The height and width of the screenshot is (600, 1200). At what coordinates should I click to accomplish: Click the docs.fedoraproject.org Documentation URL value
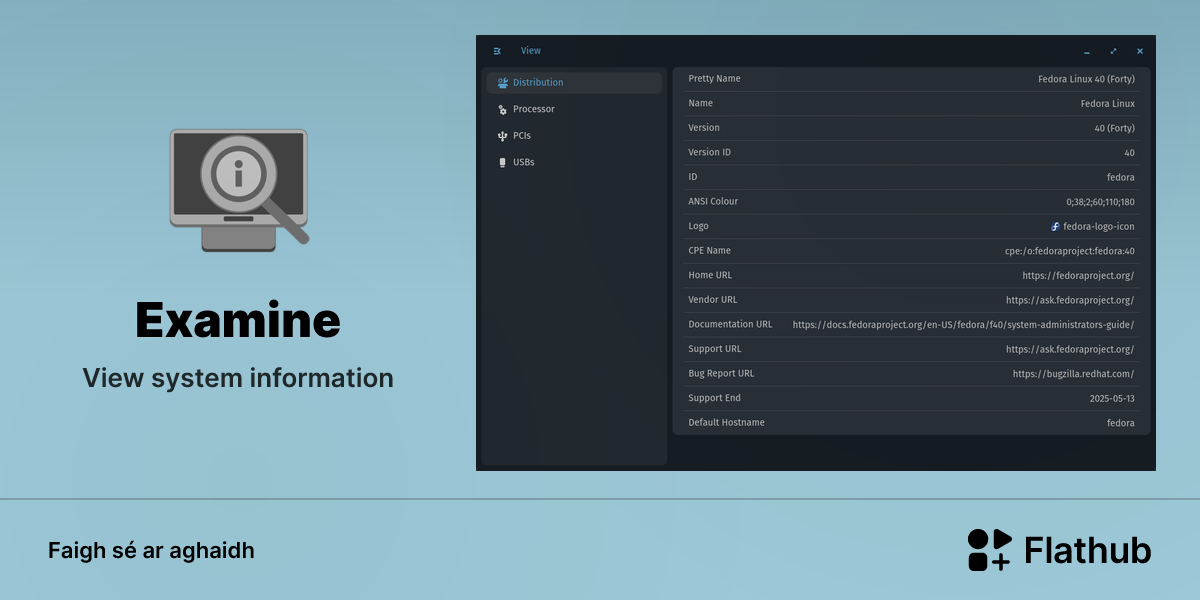pyautogui.click(x=963, y=325)
